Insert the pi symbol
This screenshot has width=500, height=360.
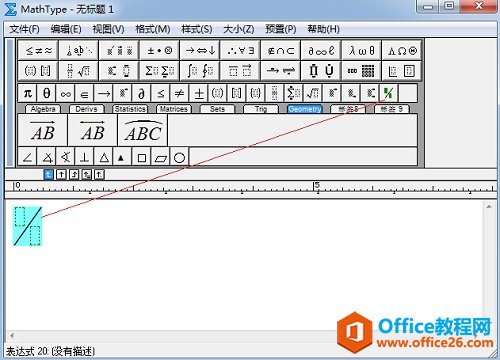tap(28, 93)
